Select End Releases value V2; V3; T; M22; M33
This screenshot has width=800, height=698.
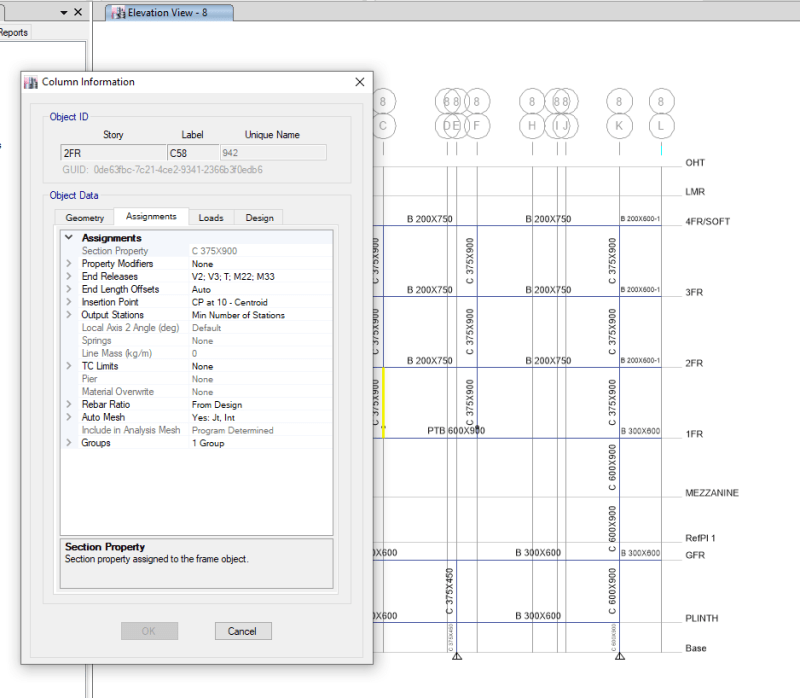coord(233,277)
